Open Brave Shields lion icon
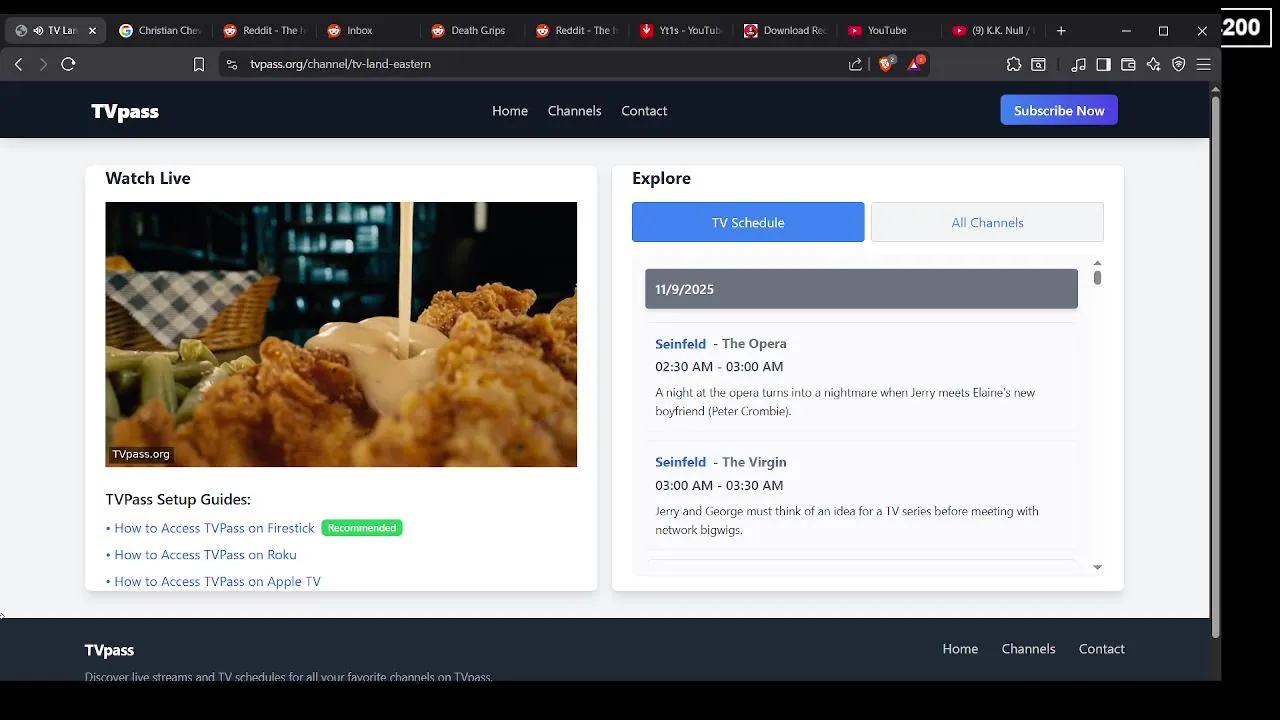The height and width of the screenshot is (720, 1280). pos(886,64)
